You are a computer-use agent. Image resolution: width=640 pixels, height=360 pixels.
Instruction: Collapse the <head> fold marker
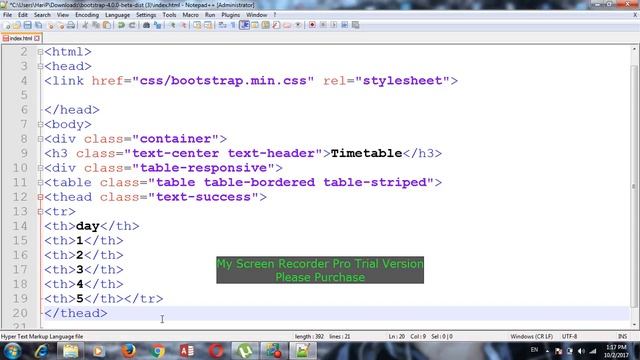40,66
